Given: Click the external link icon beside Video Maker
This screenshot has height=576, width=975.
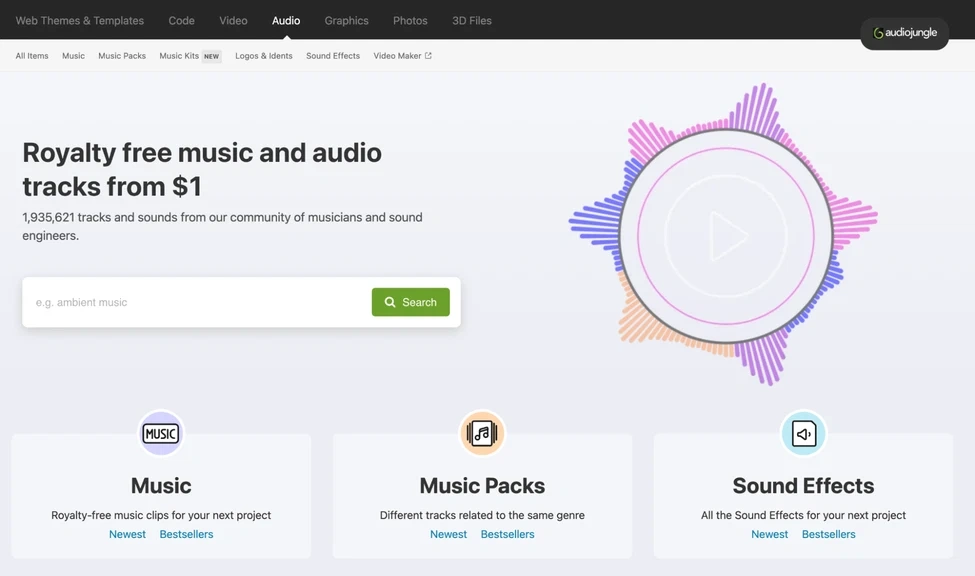Looking at the screenshot, I should [x=428, y=55].
